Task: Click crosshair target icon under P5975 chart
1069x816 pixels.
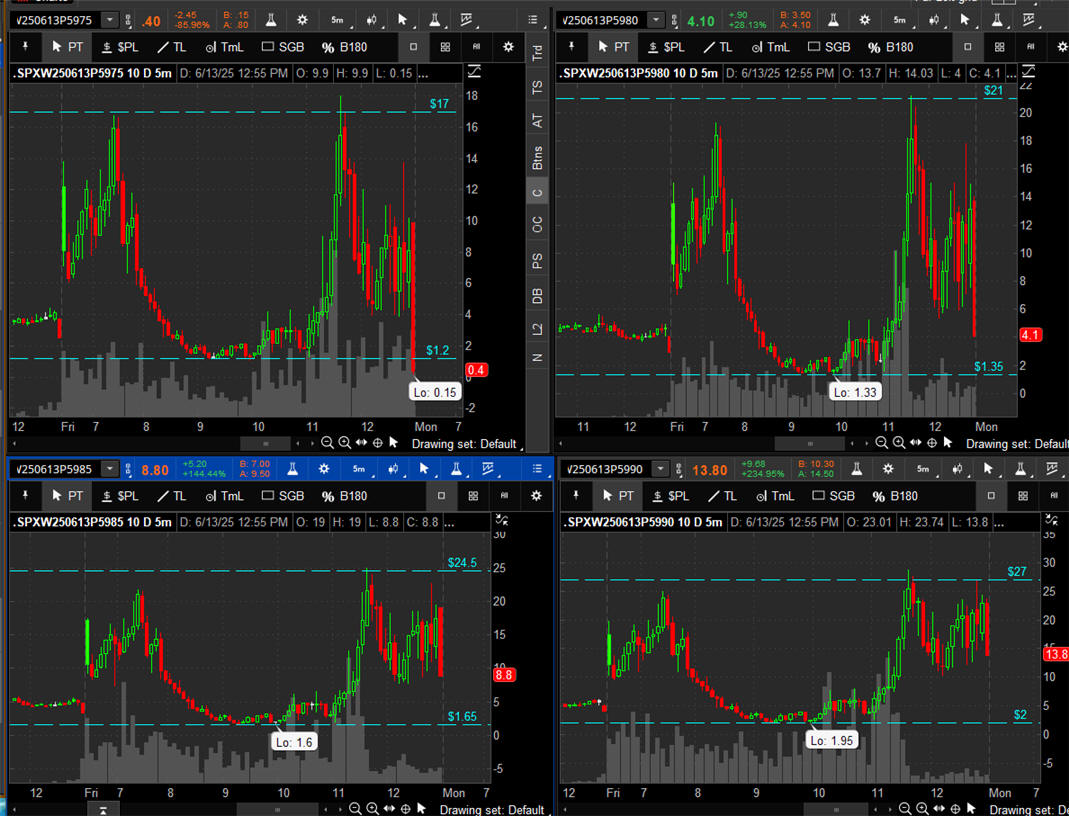Action: tap(377, 443)
